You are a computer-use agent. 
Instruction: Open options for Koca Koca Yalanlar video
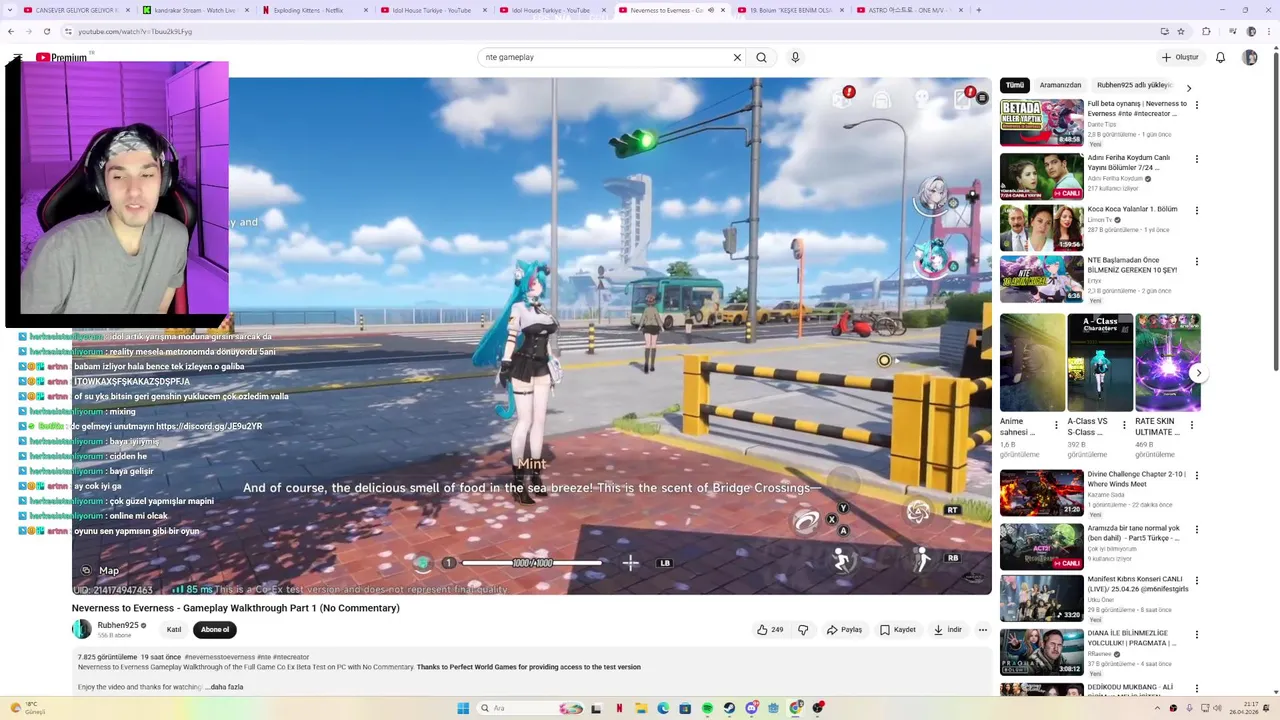(x=1196, y=210)
